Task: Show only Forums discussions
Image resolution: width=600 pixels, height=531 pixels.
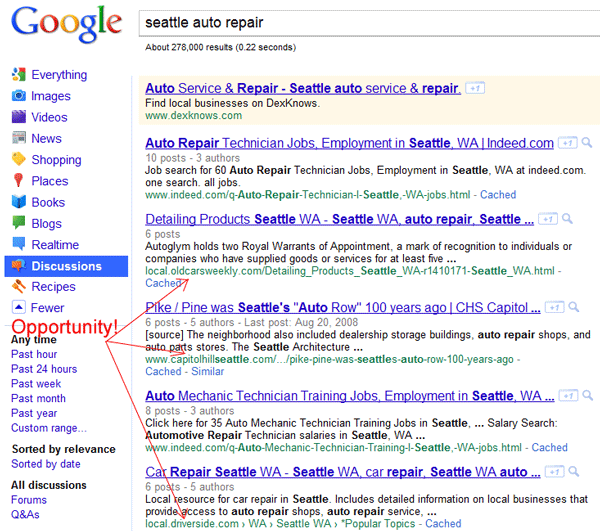Action: click(x=29, y=500)
